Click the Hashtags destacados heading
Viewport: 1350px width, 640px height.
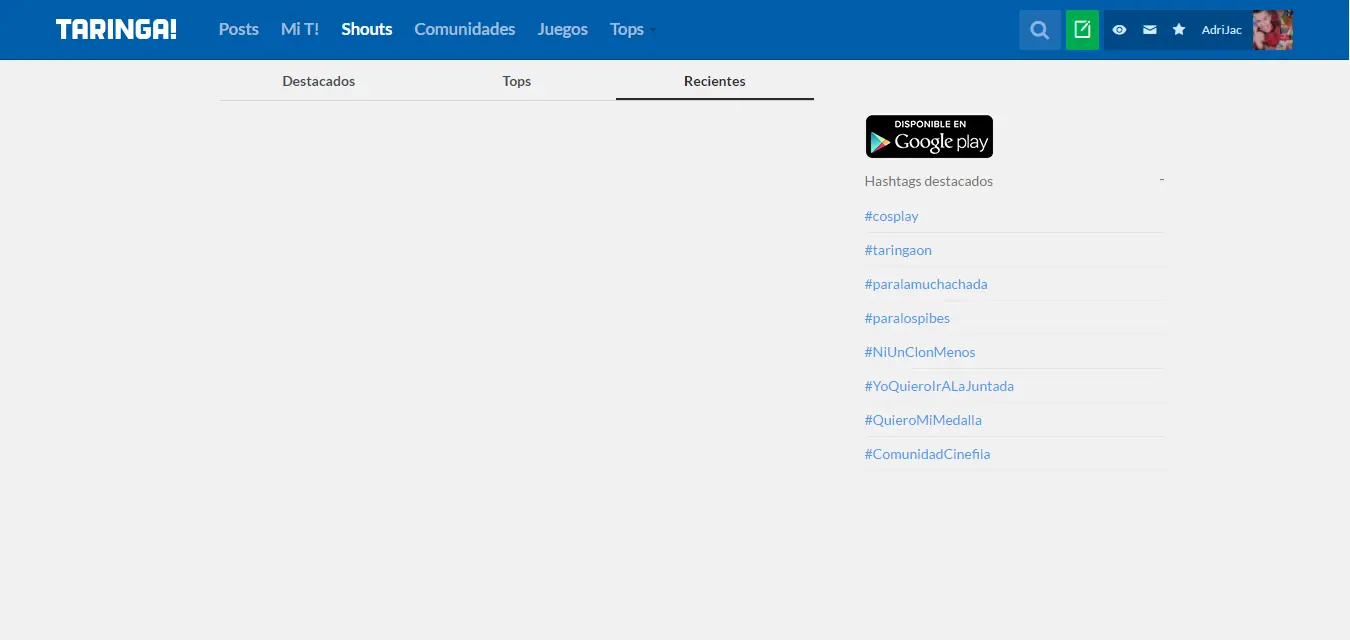929,181
